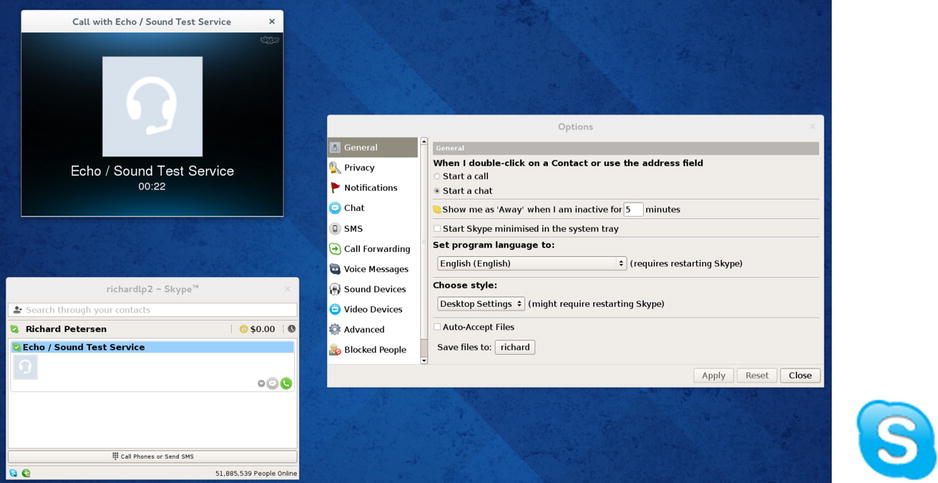Open the small arrow menu on Echo contact
This screenshot has width=938, height=483.
tap(261, 384)
